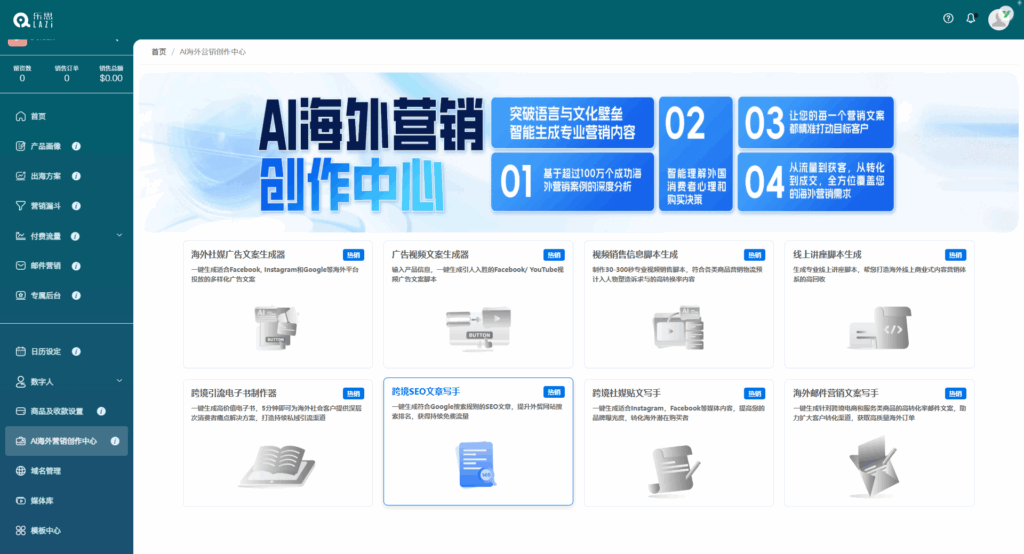The image size is (1024, 554).
Task: Go to 专属后台 in sidebar
Action: [x=45, y=296]
